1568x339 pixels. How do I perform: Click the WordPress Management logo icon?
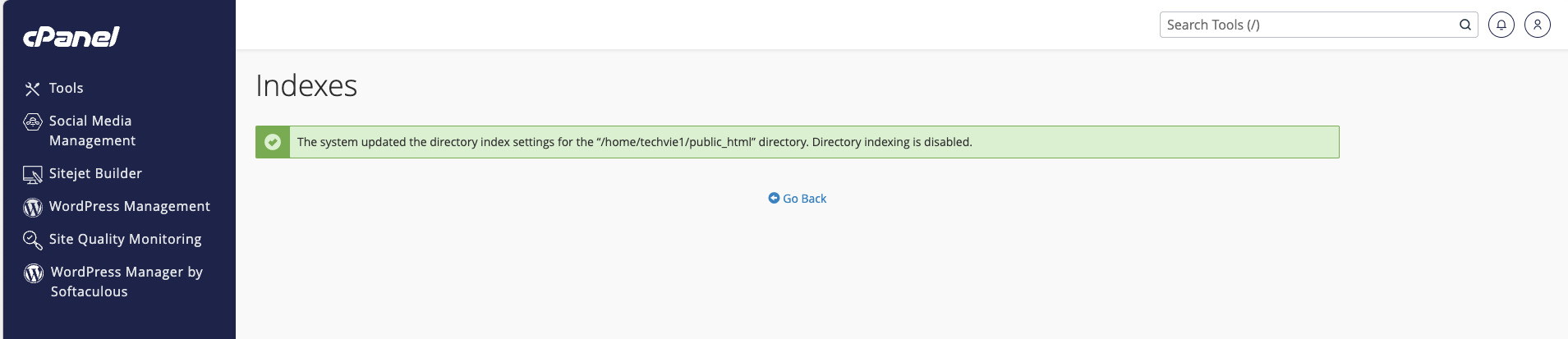[33, 207]
